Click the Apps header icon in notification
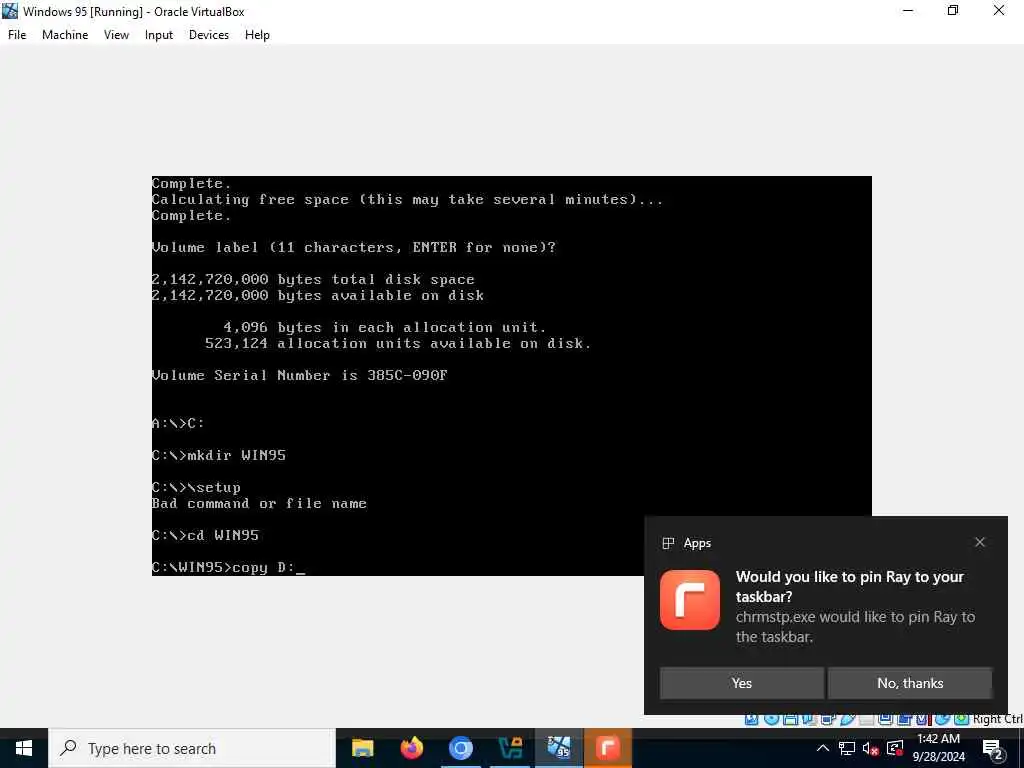The height and width of the screenshot is (768, 1024). click(668, 543)
